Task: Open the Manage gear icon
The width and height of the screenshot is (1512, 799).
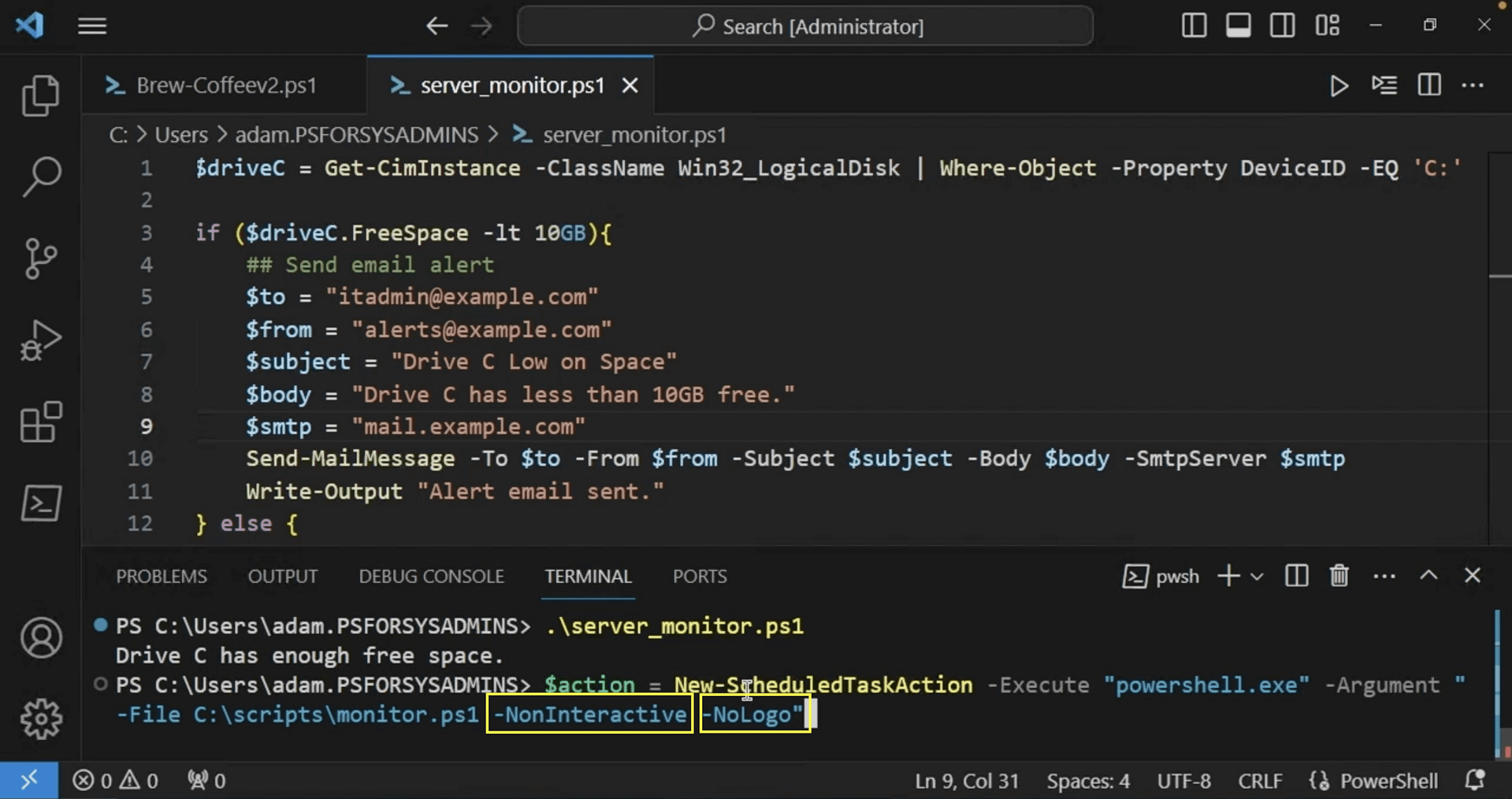Action: pyautogui.click(x=41, y=718)
